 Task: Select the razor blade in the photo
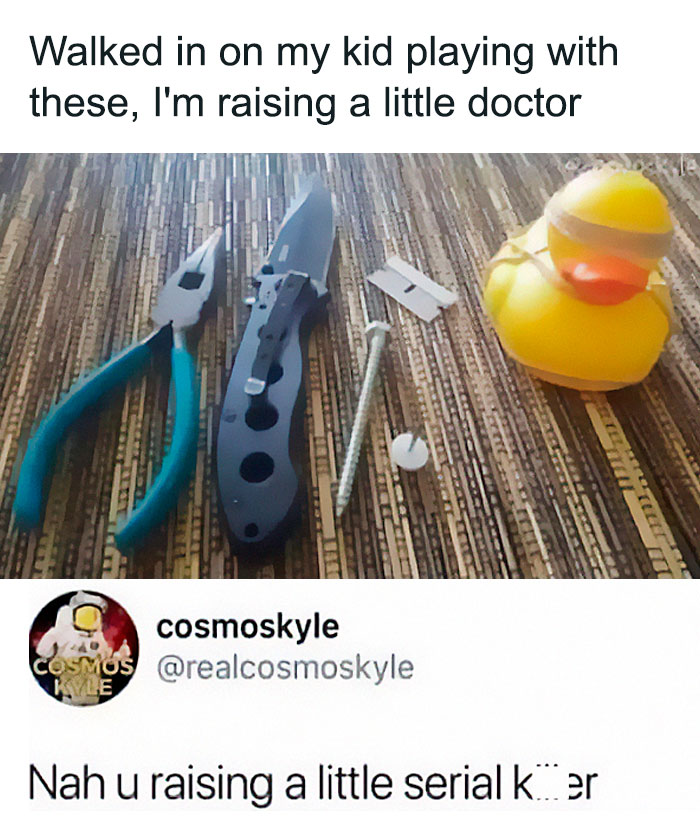(412, 288)
